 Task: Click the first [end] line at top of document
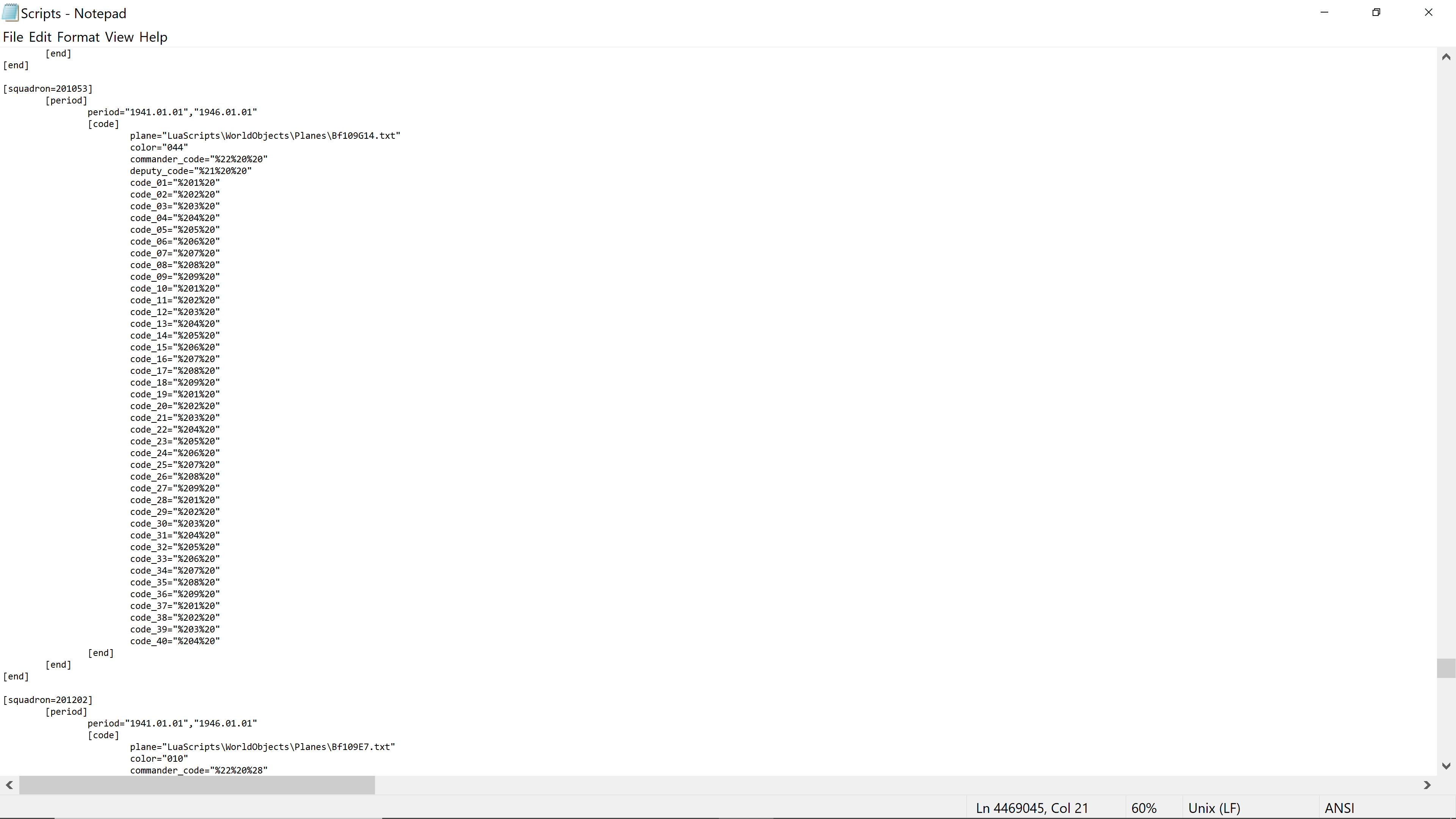[59, 53]
